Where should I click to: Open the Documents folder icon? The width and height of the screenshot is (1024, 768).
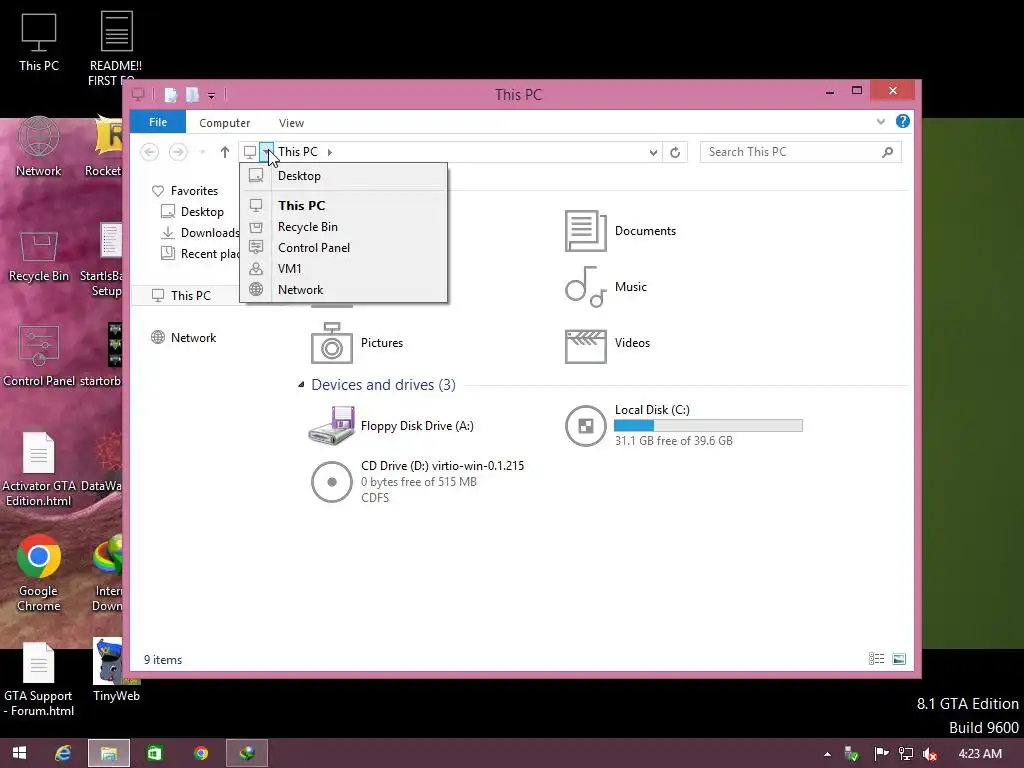(x=585, y=231)
